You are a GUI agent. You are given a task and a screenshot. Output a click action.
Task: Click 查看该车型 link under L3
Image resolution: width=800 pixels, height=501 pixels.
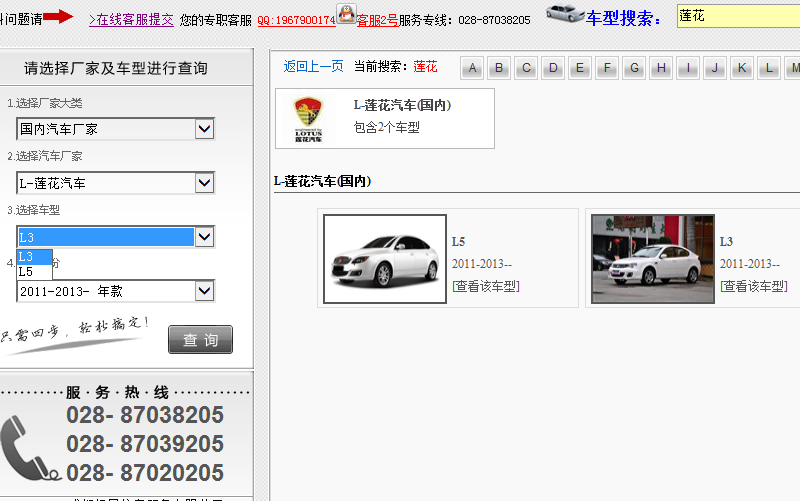[754, 286]
